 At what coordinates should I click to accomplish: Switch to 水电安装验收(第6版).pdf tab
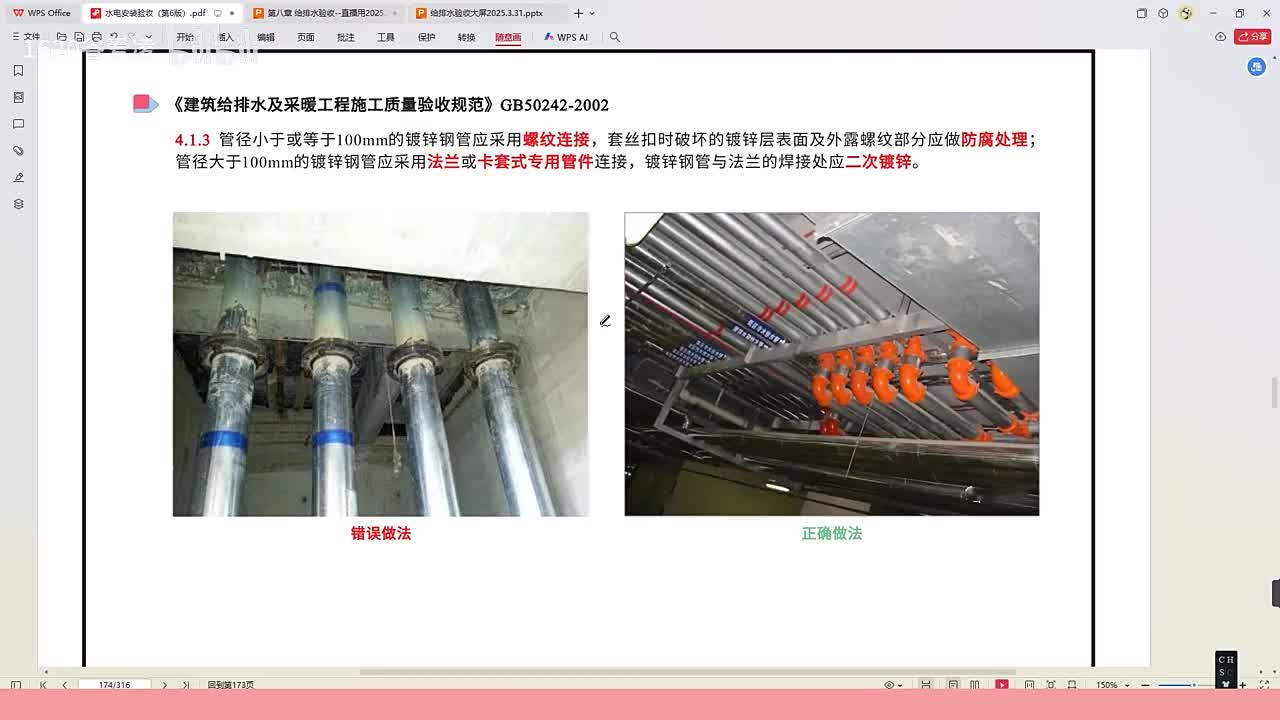point(162,13)
